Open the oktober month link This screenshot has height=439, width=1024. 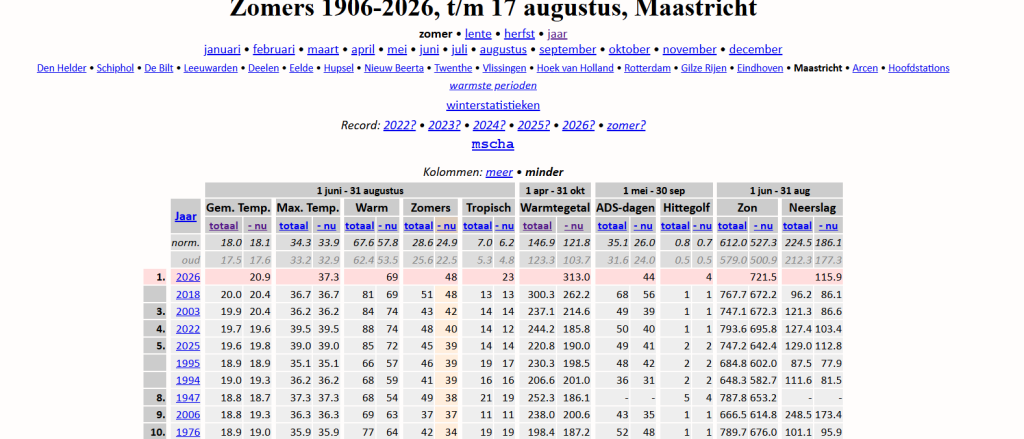click(x=630, y=50)
